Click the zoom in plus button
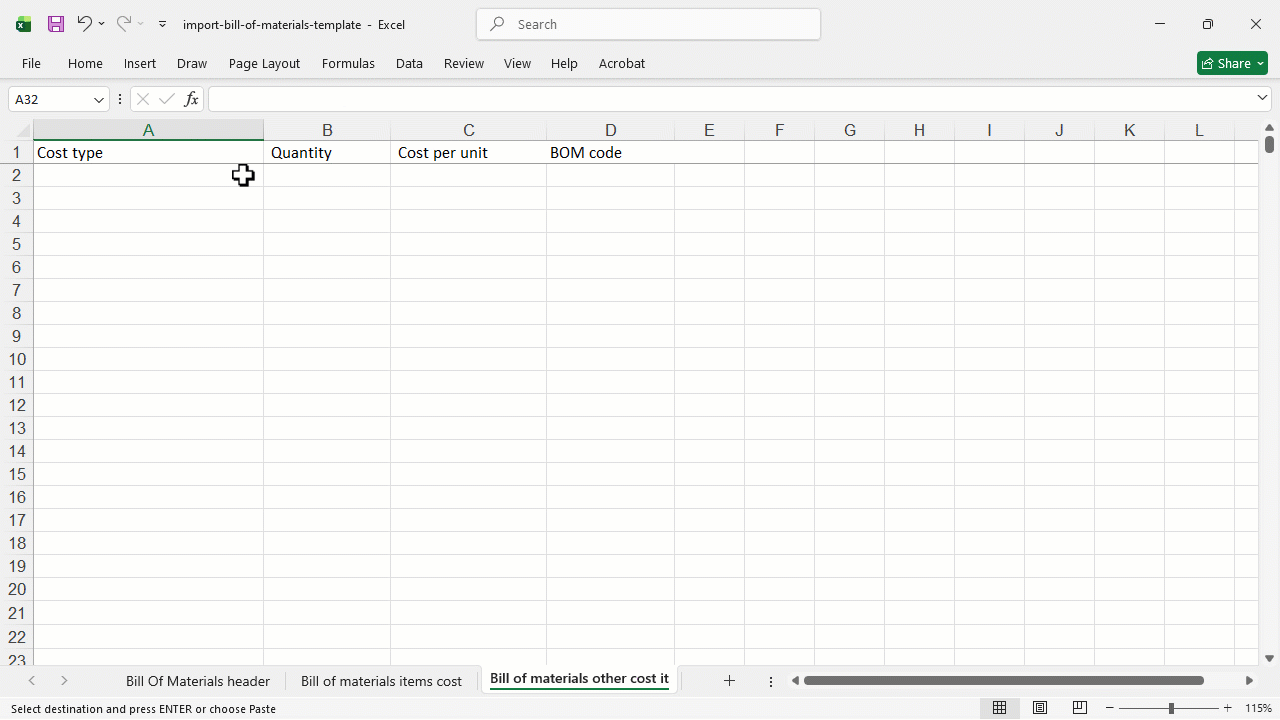Image resolution: width=1280 pixels, height=720 pixels. pos(1228,708)
